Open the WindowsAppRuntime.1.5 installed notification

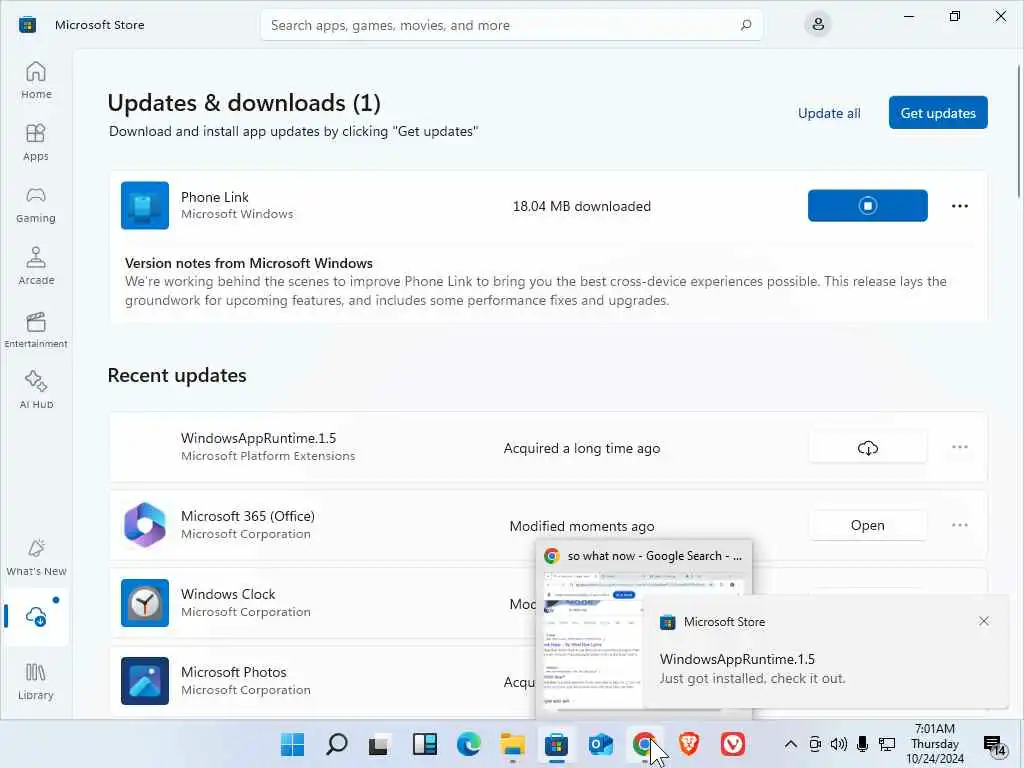click(x=826, y=653)
